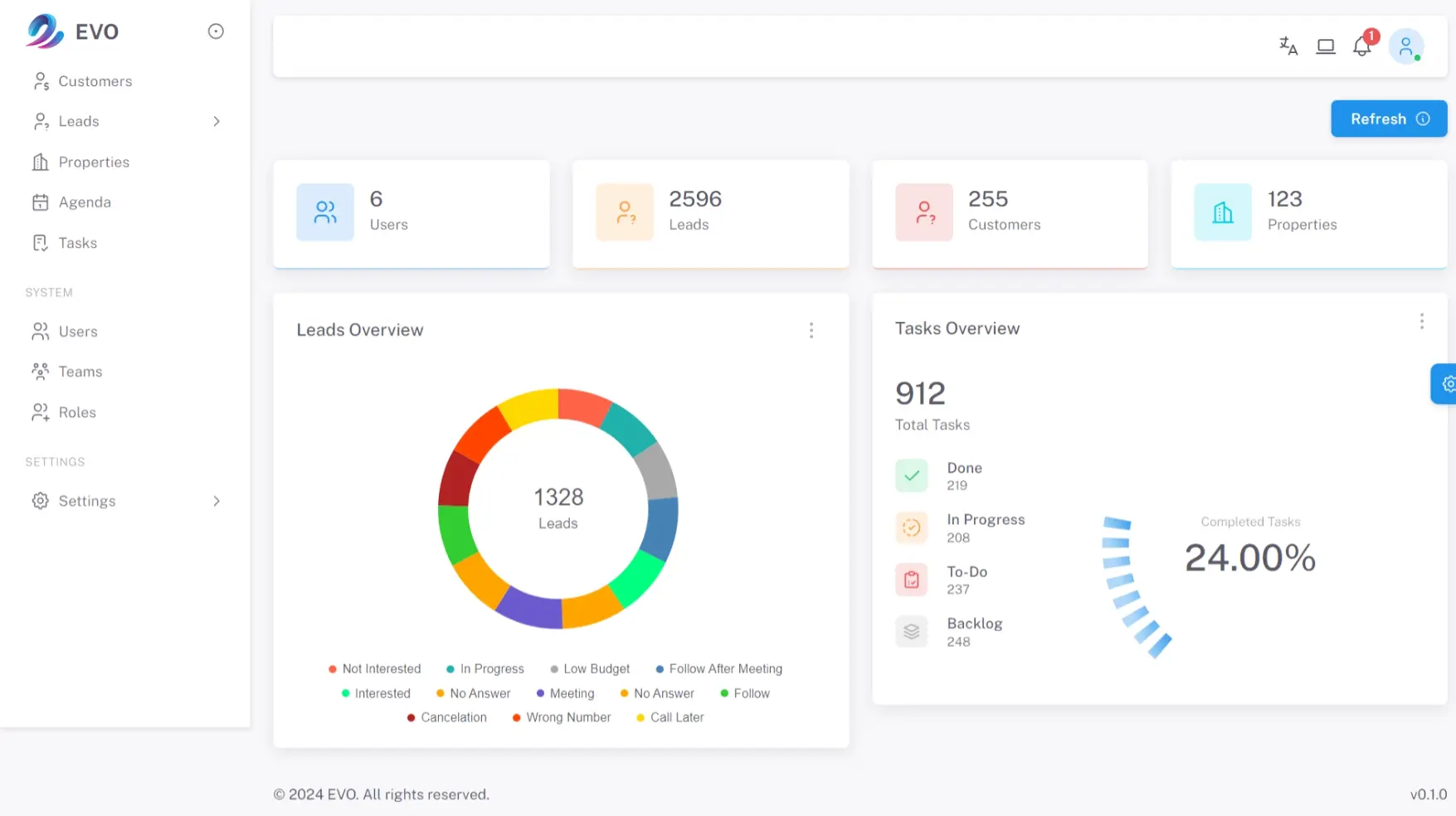This screenshot has height=816, width=1456.
Task: Click the Users stat card icon
Action: [325, 212]
